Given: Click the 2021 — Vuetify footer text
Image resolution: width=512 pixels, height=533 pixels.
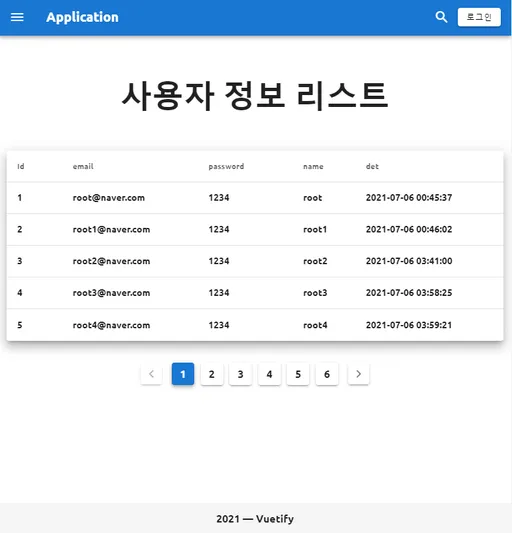Looking at the screenshot, I should point(255,519).
